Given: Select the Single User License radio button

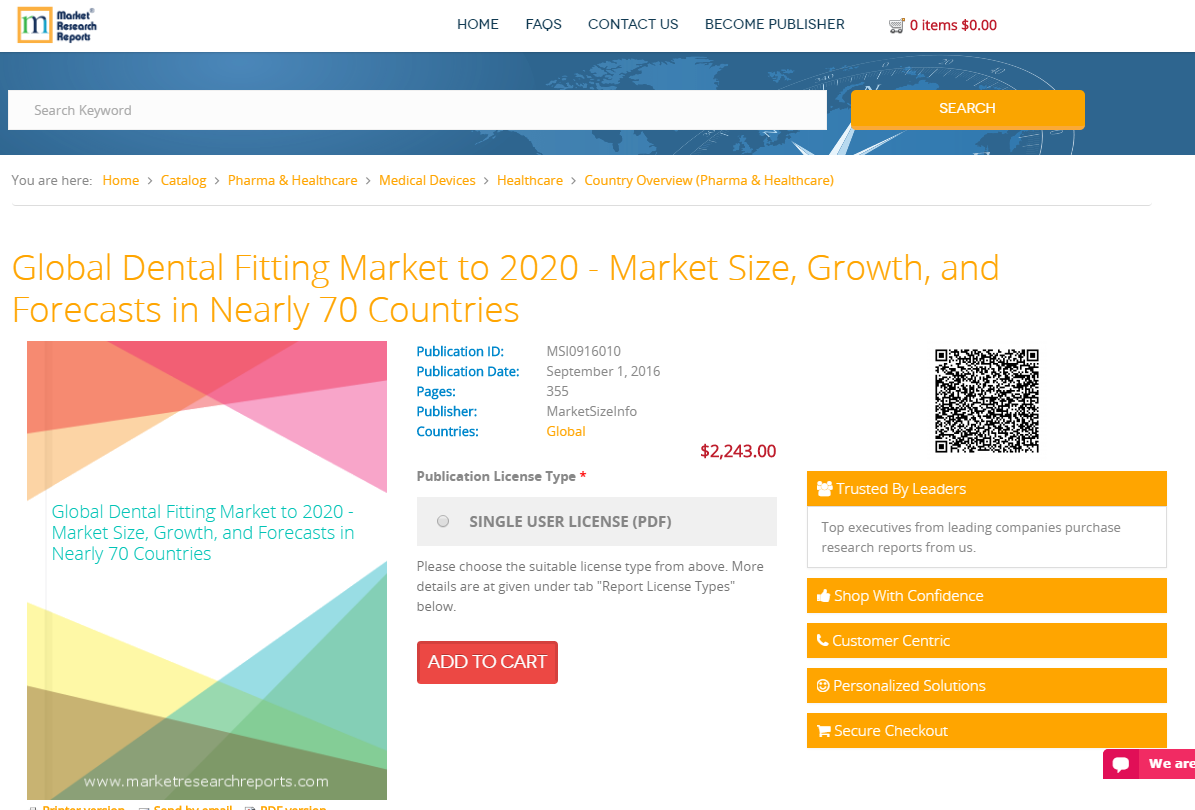Looking at the screenshot, I should tap(442, 521).
